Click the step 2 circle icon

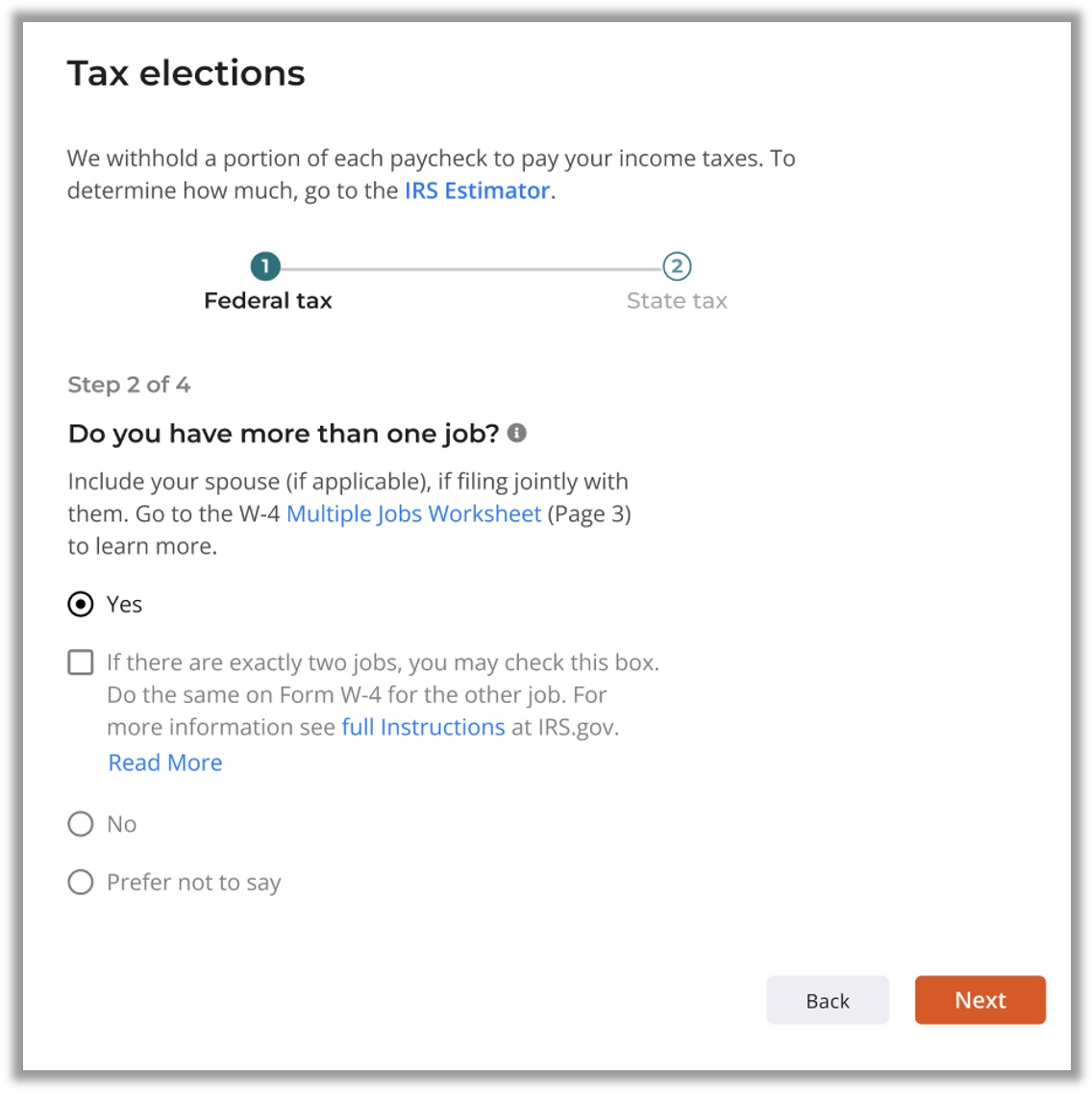[x=677, y=266]
